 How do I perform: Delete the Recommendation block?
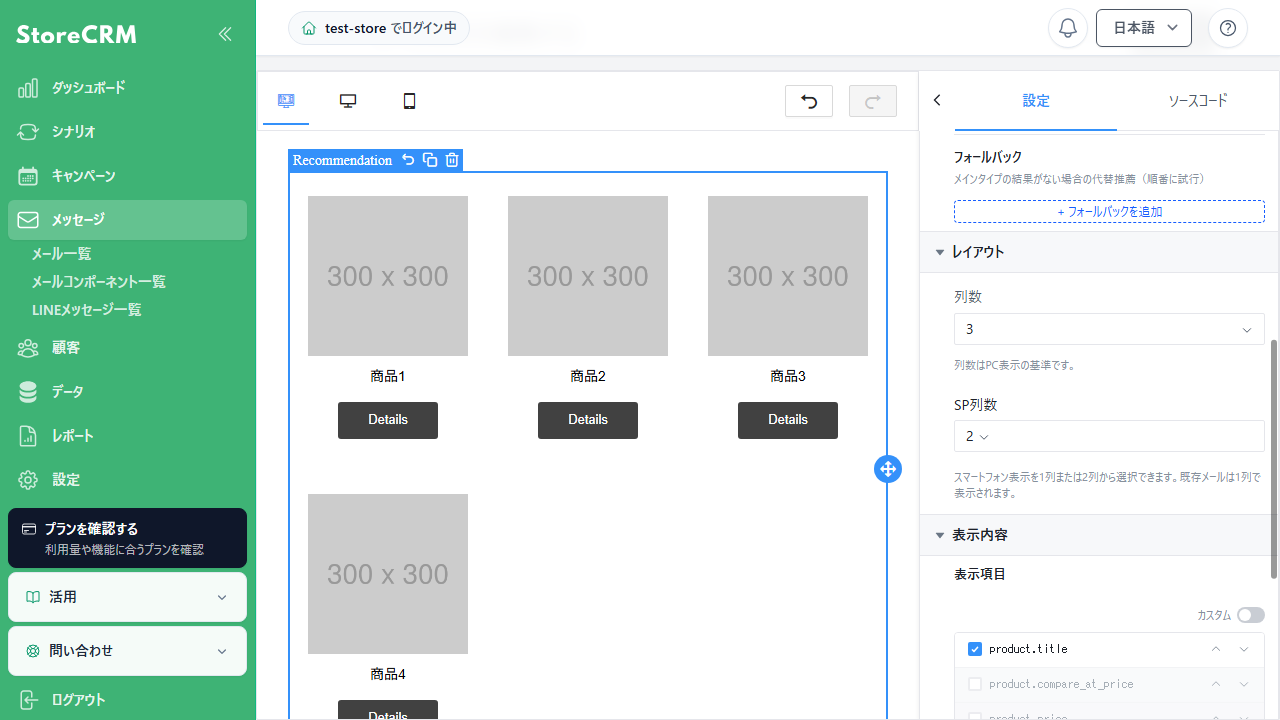(x=452, y=160)
